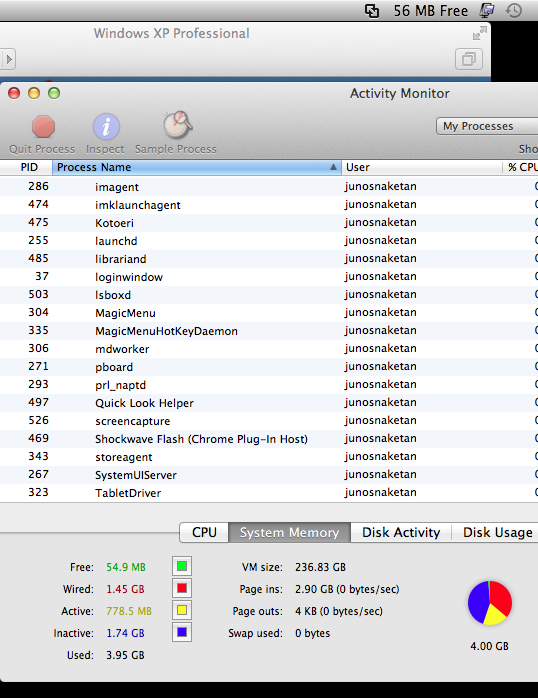This screenshot has height=698, width=538.
Task: Sort by the % CPU column header
Action: click(x=521, y=167)
